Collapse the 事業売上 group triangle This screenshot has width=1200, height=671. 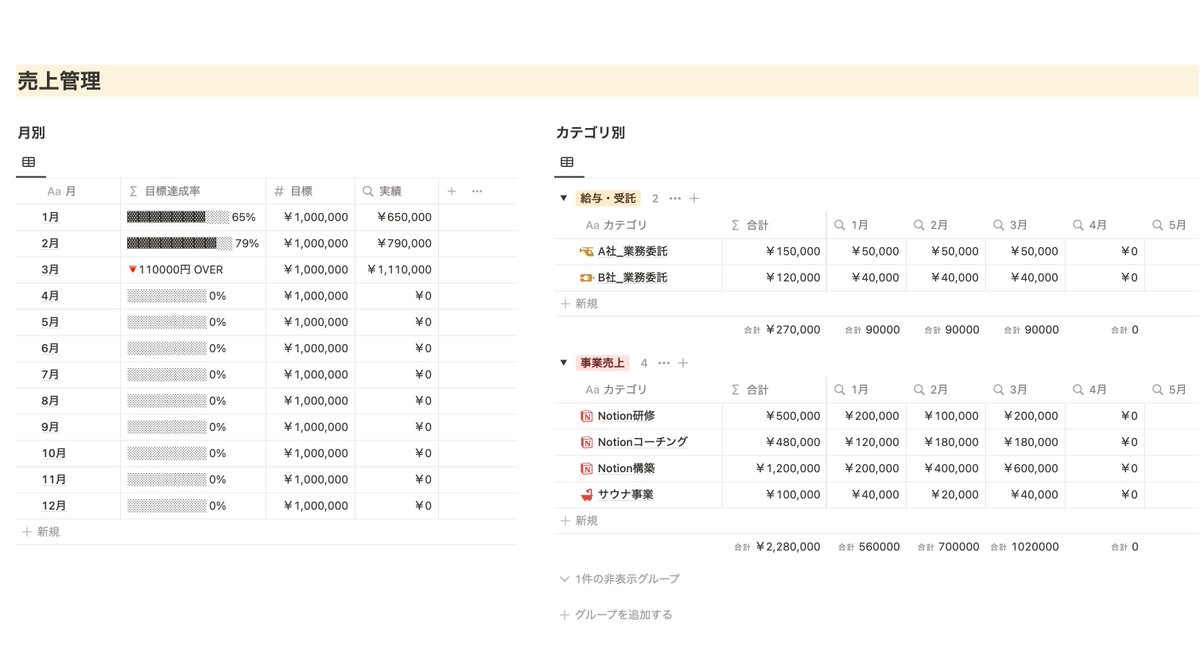(x=564, y=362)
